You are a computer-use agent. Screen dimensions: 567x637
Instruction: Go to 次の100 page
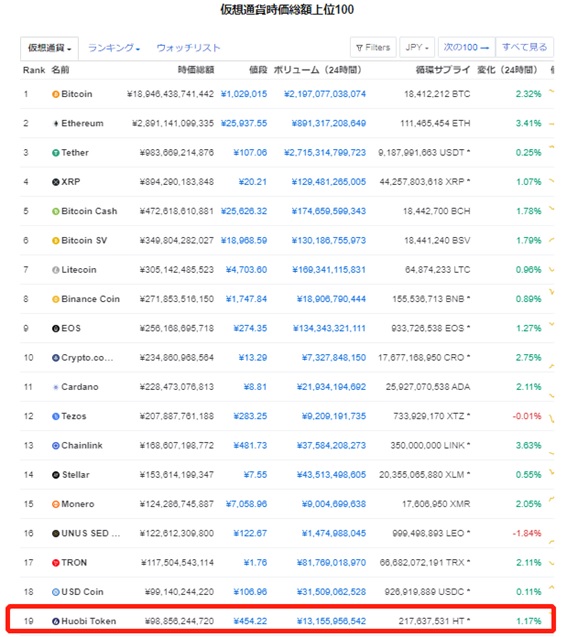[466, 48]
